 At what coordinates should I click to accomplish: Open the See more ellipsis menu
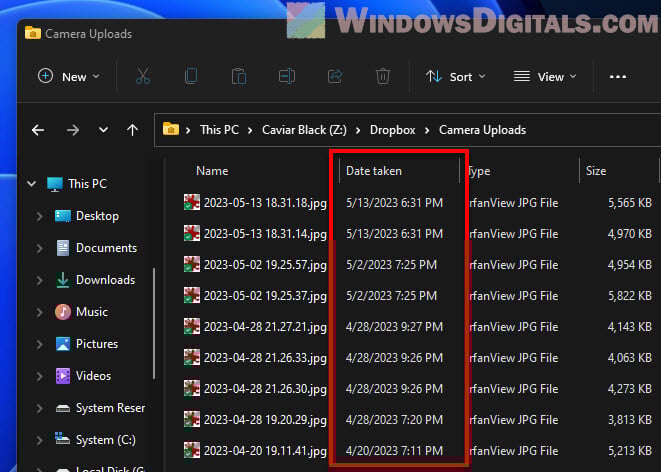618,77
